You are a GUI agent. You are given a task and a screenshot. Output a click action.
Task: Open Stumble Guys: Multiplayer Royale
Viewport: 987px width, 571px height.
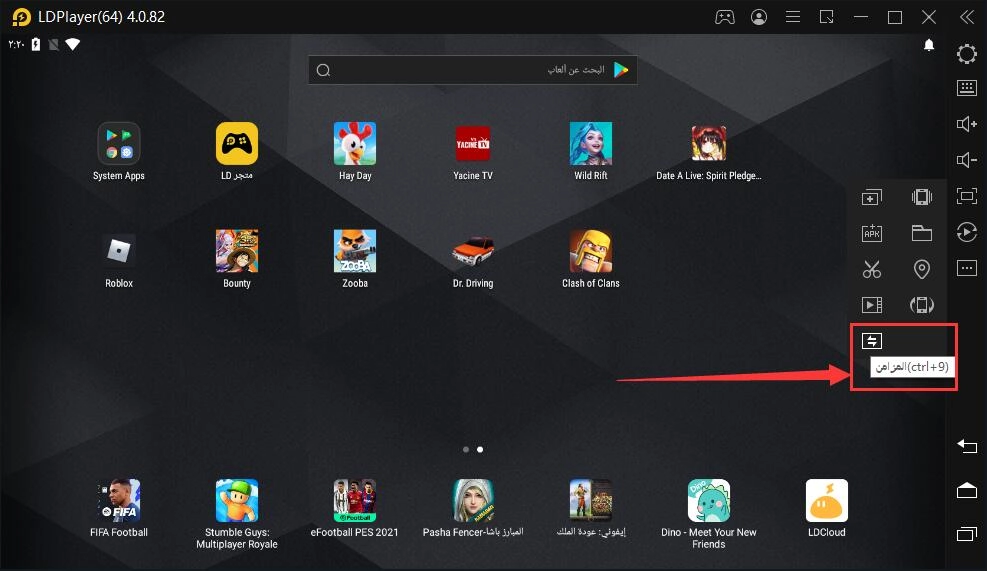click(x=237, y=500)
